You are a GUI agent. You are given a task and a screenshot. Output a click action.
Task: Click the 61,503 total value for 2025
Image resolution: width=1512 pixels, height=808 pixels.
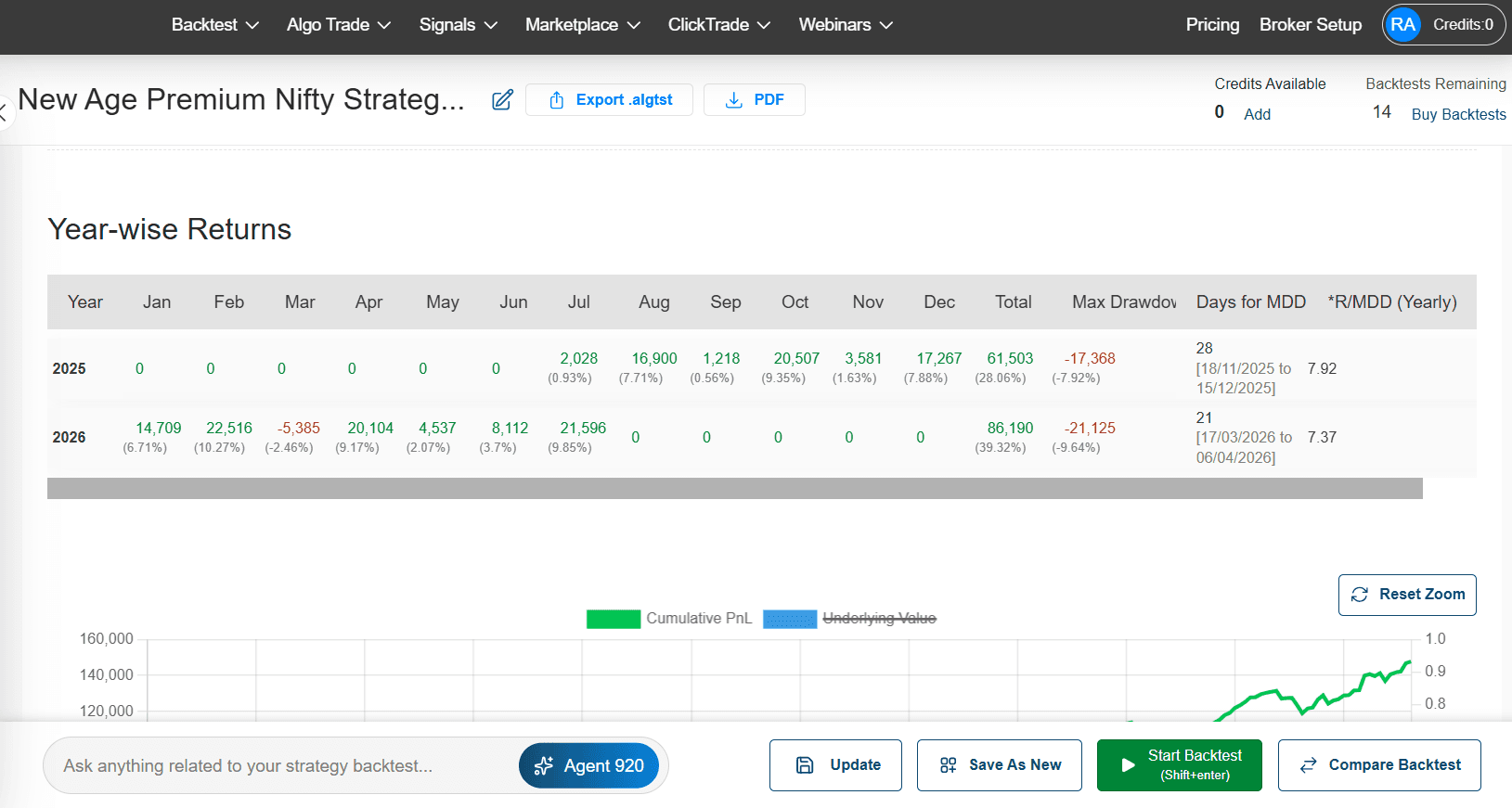coord(1010,359)
